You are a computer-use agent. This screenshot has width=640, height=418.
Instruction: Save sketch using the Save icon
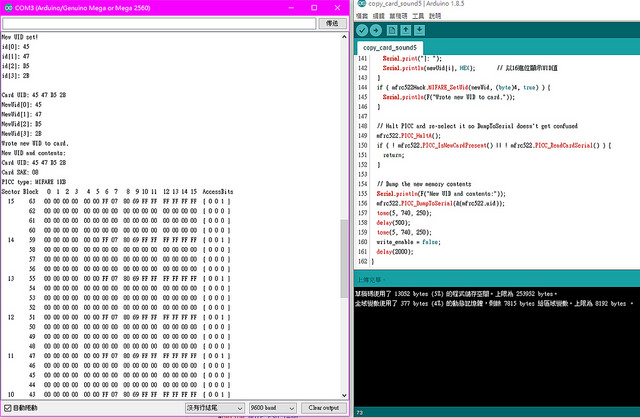click(x=422, y=31)
